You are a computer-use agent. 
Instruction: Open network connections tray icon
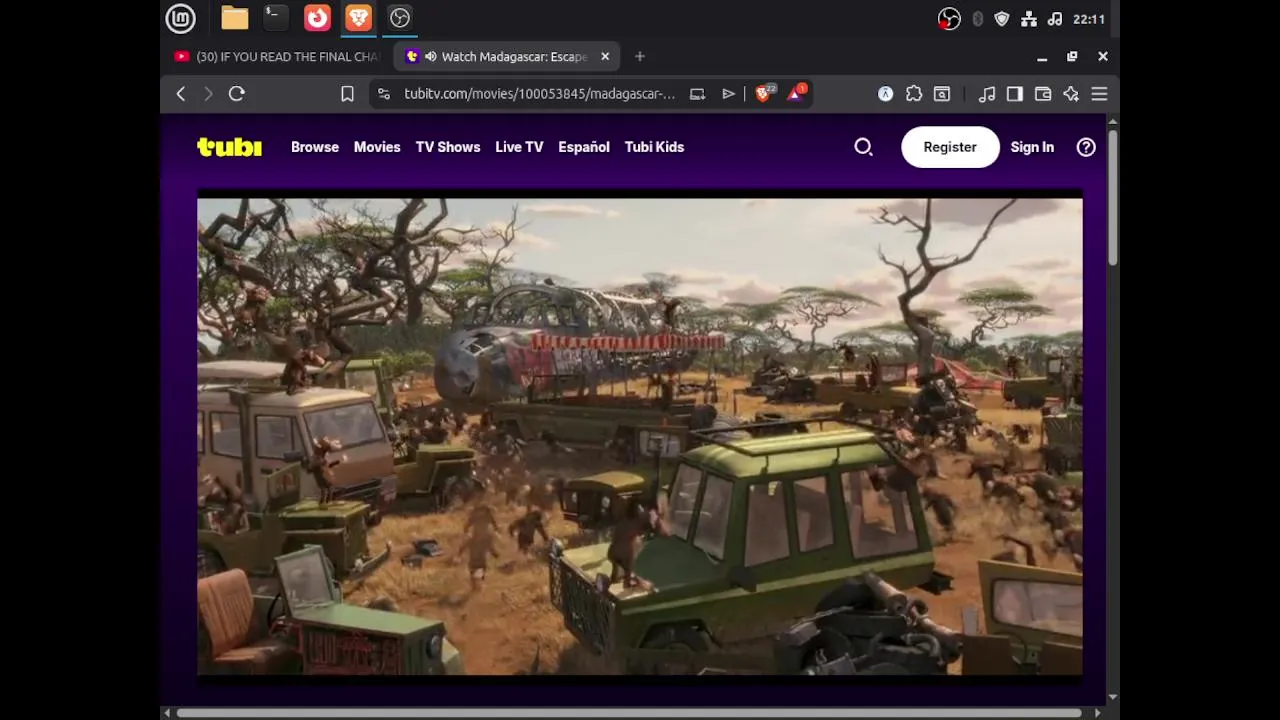tap(1028, 19)
